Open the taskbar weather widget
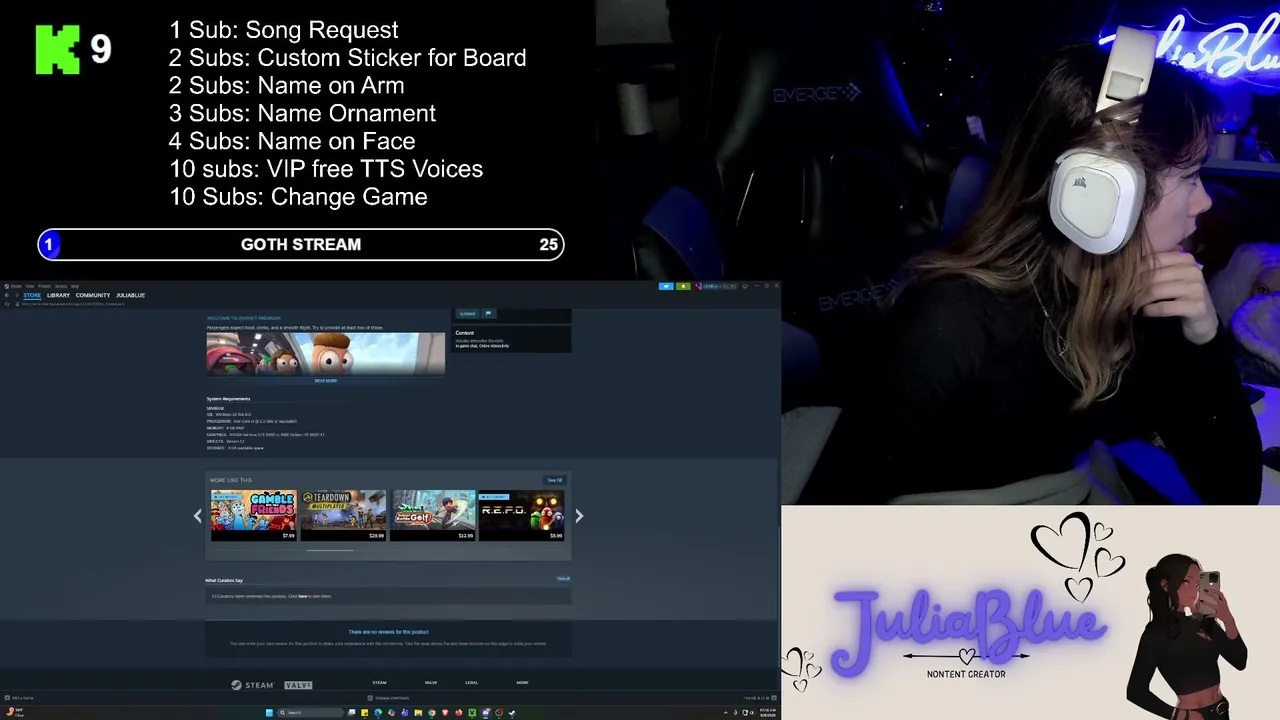The image size is (1280, 720). coord(15,712)
